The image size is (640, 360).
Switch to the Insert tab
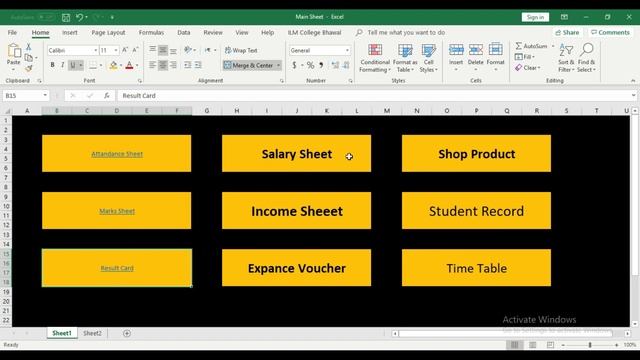click(x=70, y=32)
